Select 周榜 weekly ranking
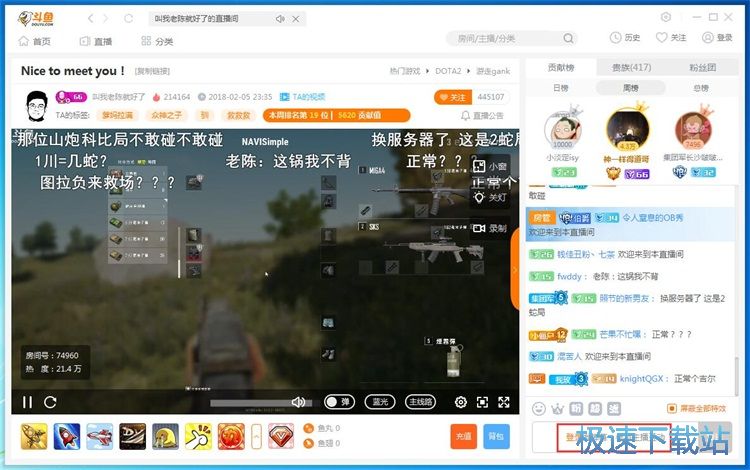750x470 pixels. pos(630,88)
